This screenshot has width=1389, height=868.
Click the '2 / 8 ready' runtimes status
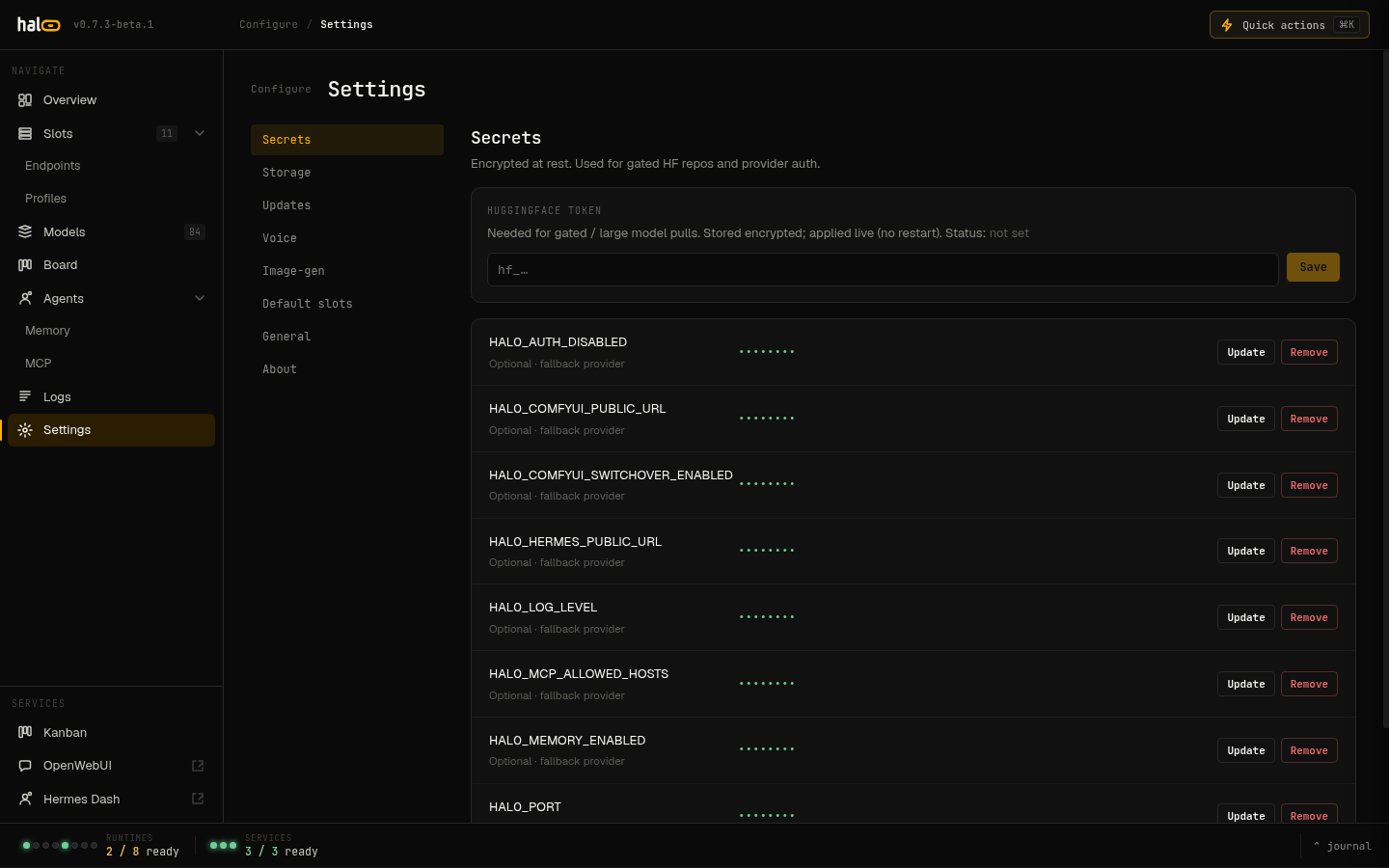143,852
